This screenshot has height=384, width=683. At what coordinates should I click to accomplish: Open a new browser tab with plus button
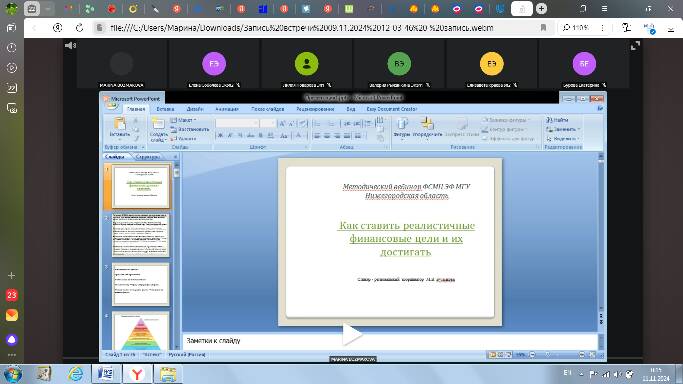point(541,8)
